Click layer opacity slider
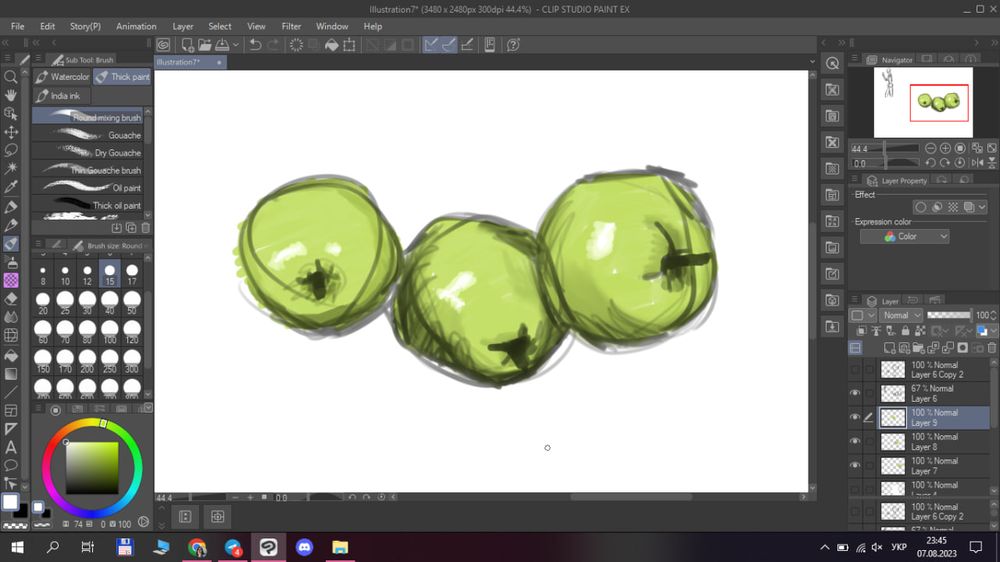 point(949,315)
